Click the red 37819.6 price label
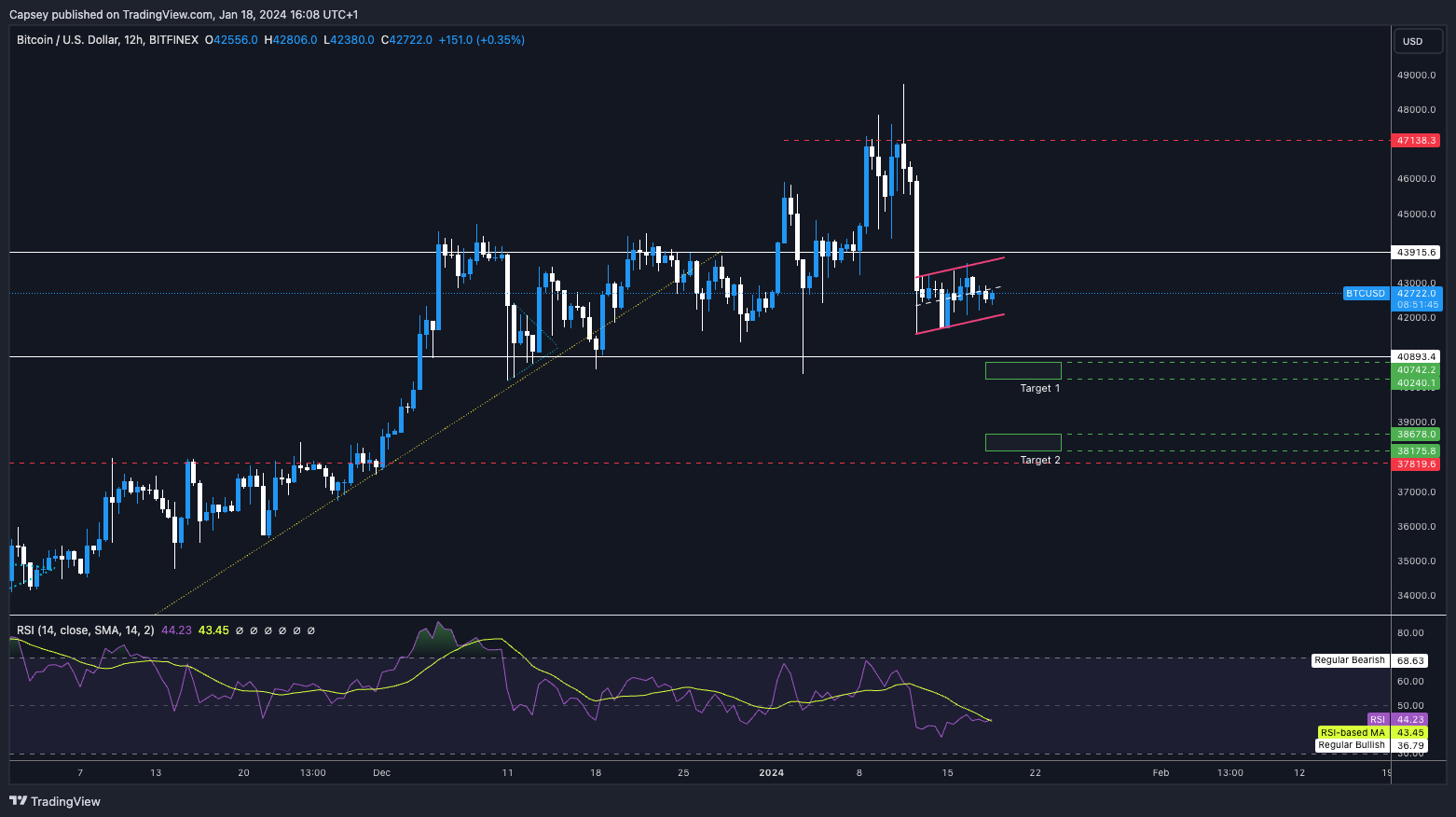 coord(1417,464)
